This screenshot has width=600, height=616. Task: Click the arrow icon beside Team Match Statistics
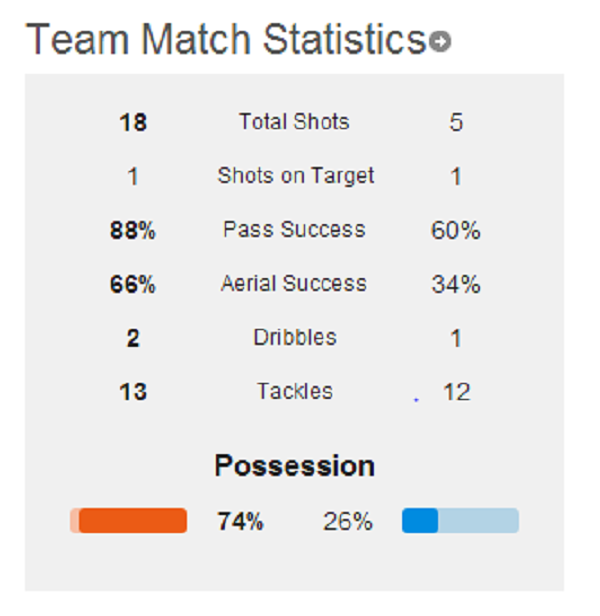point(440,41)
